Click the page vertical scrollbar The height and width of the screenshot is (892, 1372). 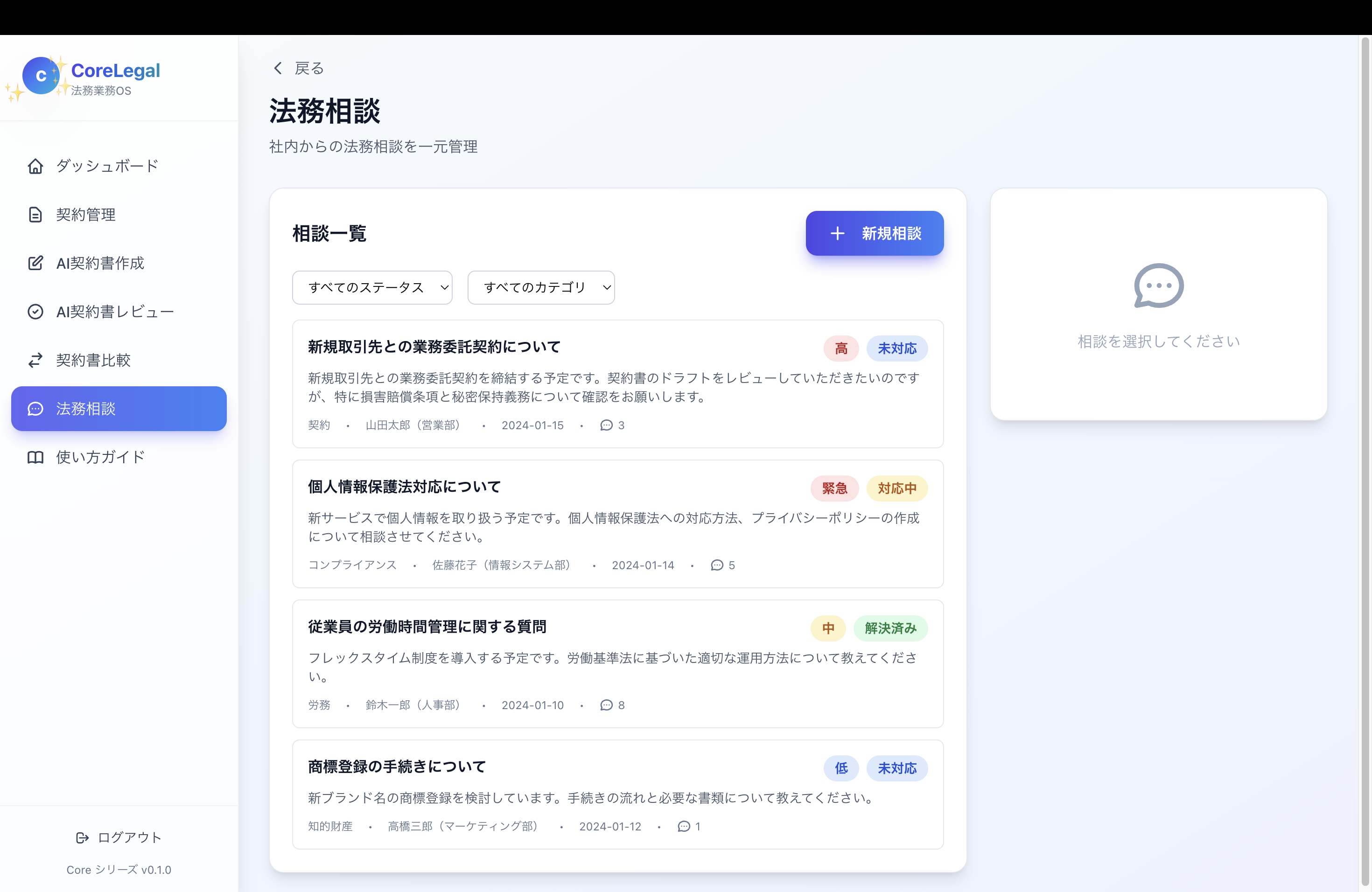1365,461
